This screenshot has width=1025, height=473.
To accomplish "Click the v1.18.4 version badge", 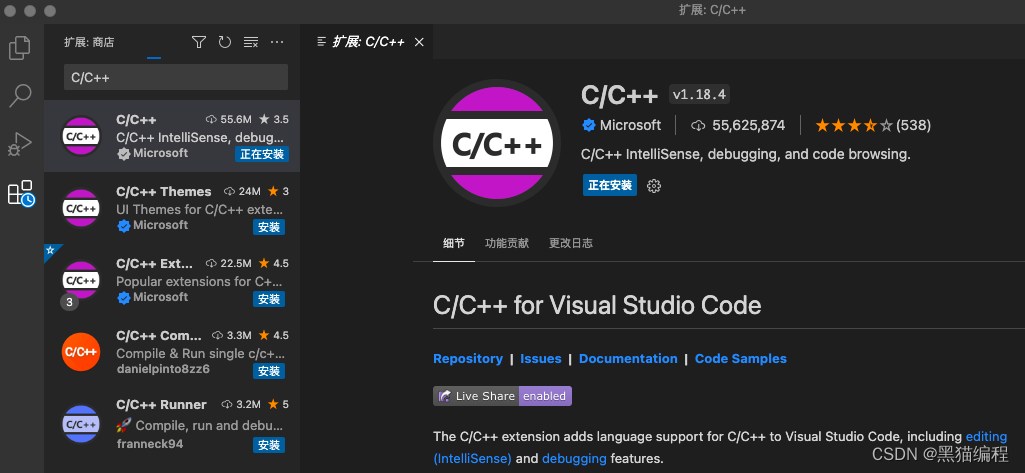I will 699,94.
